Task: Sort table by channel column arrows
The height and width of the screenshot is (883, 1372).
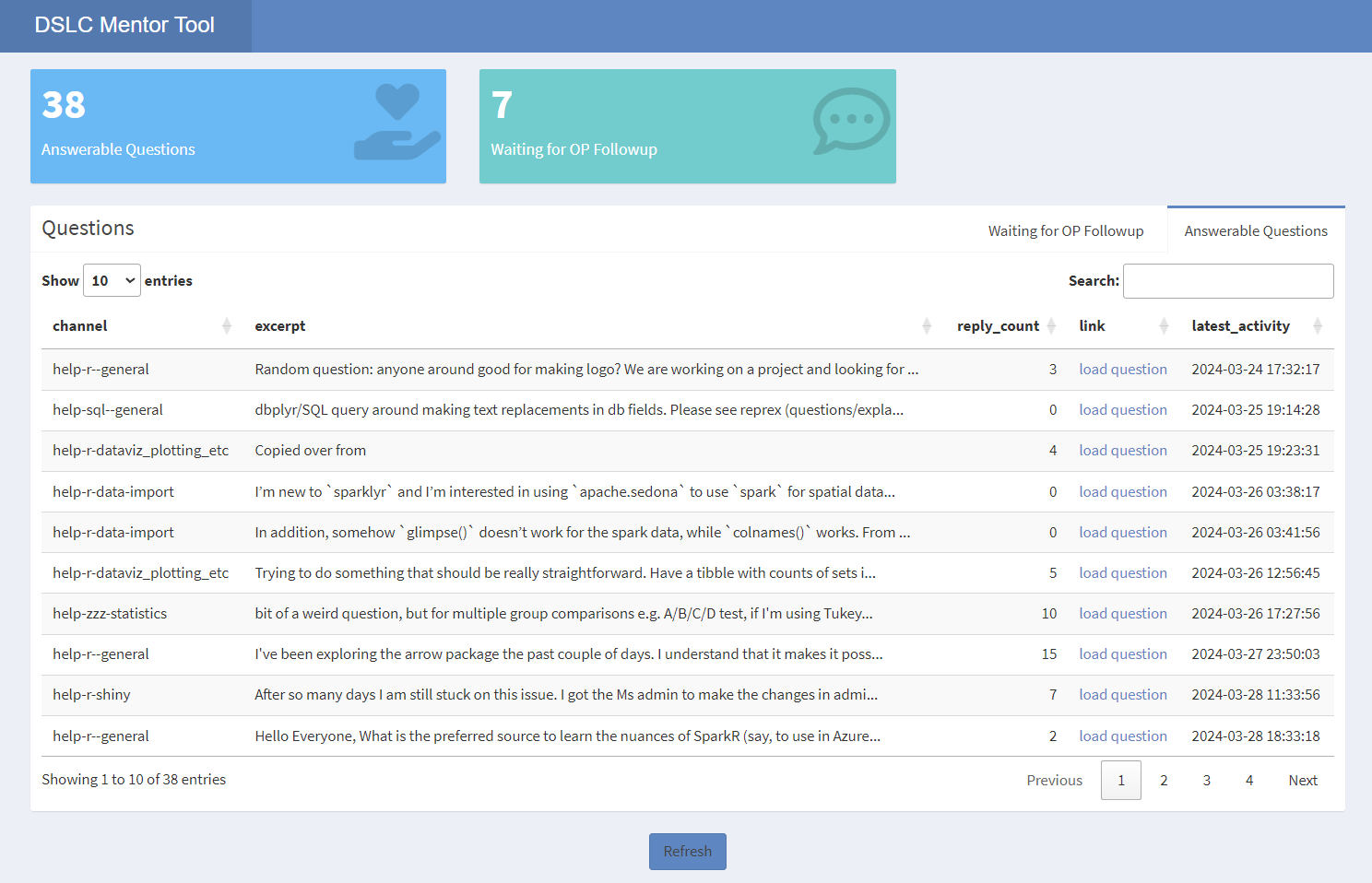Action: 227,326
